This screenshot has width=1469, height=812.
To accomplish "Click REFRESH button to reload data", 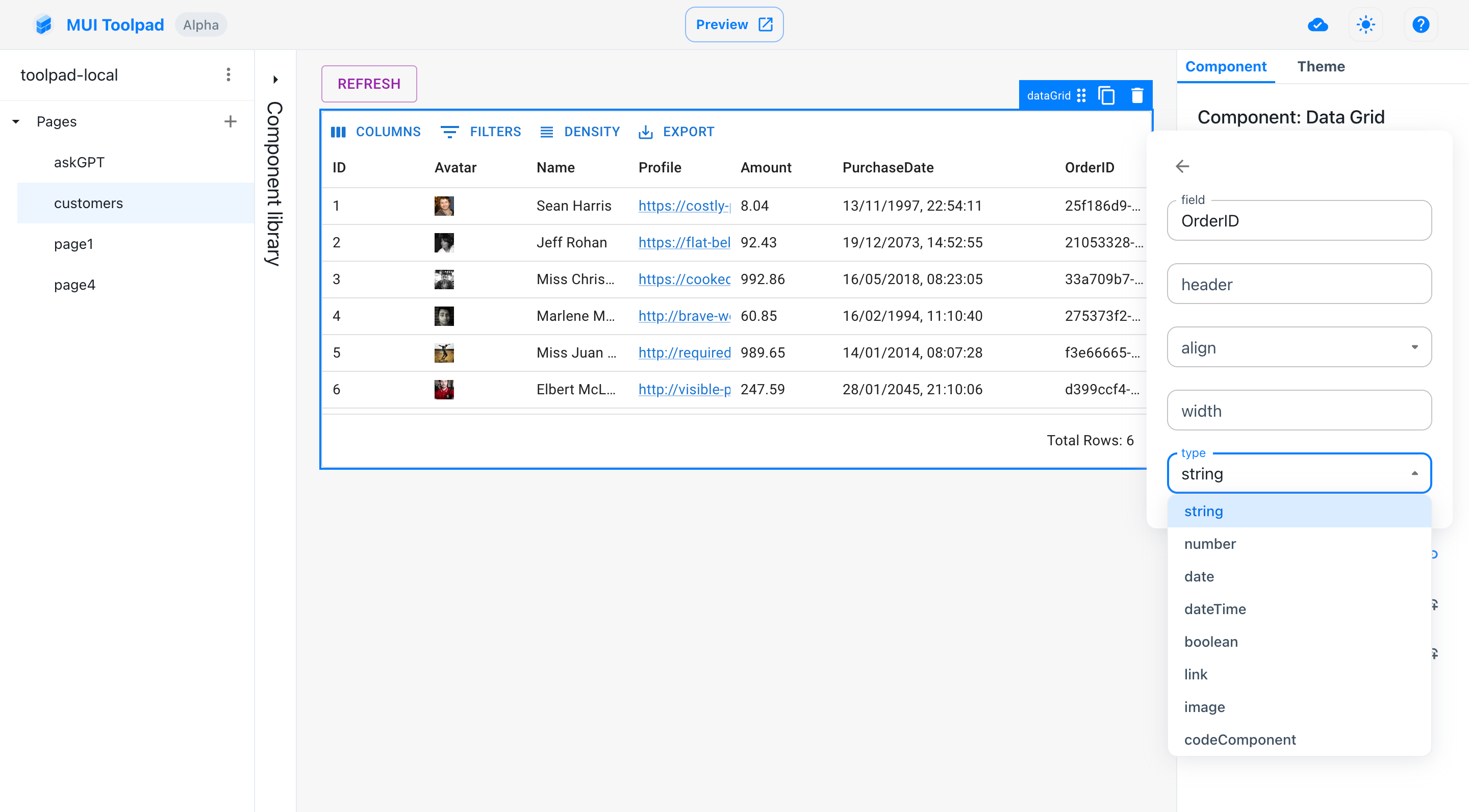I will pos(368,83).
